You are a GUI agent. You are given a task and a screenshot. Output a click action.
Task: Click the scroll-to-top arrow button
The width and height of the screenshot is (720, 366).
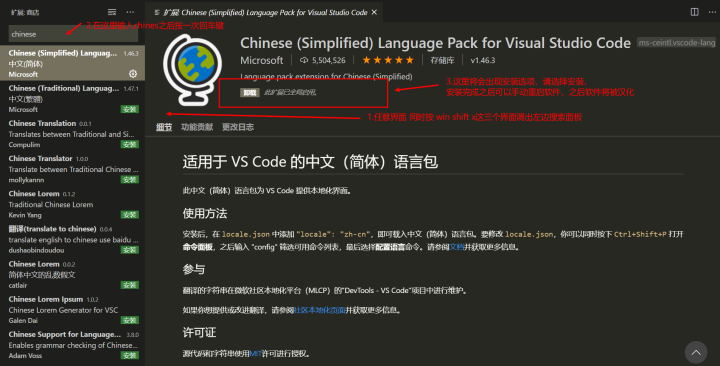(x=696, y=352)
